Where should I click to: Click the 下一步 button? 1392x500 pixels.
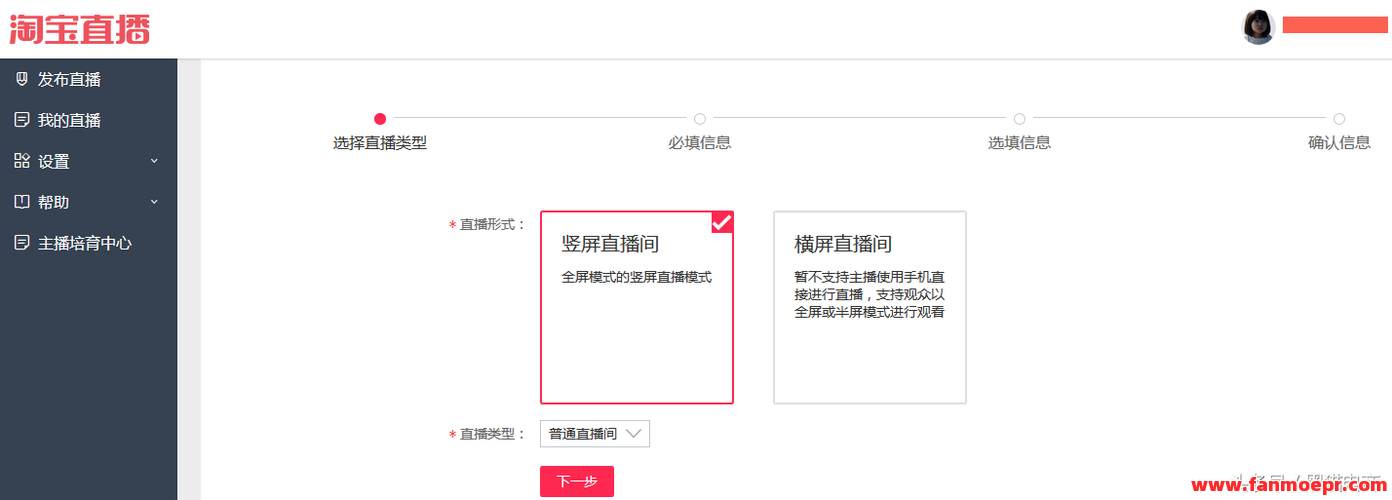[577, 481]
